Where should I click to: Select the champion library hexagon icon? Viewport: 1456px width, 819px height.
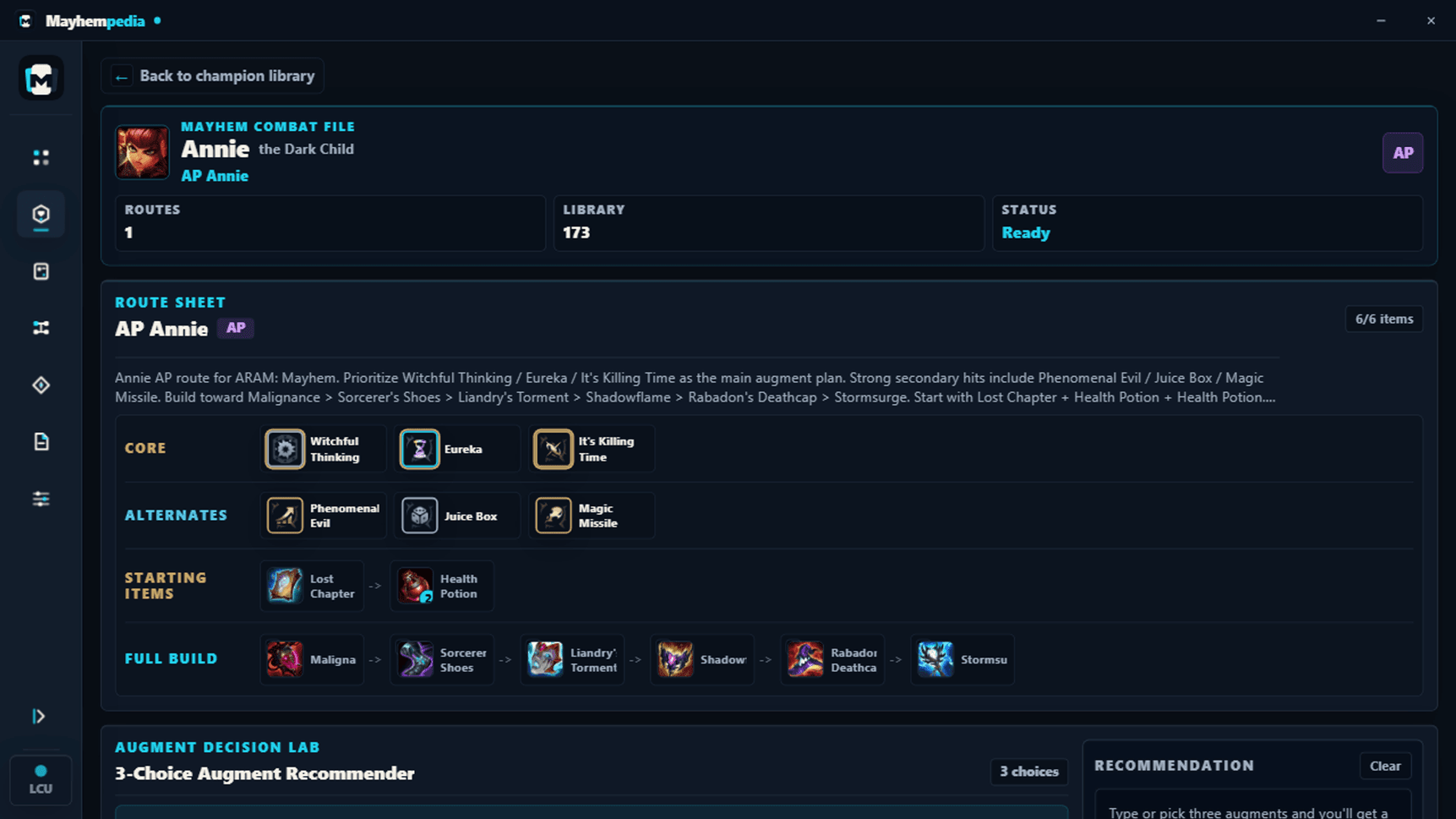tap(41, 215)
